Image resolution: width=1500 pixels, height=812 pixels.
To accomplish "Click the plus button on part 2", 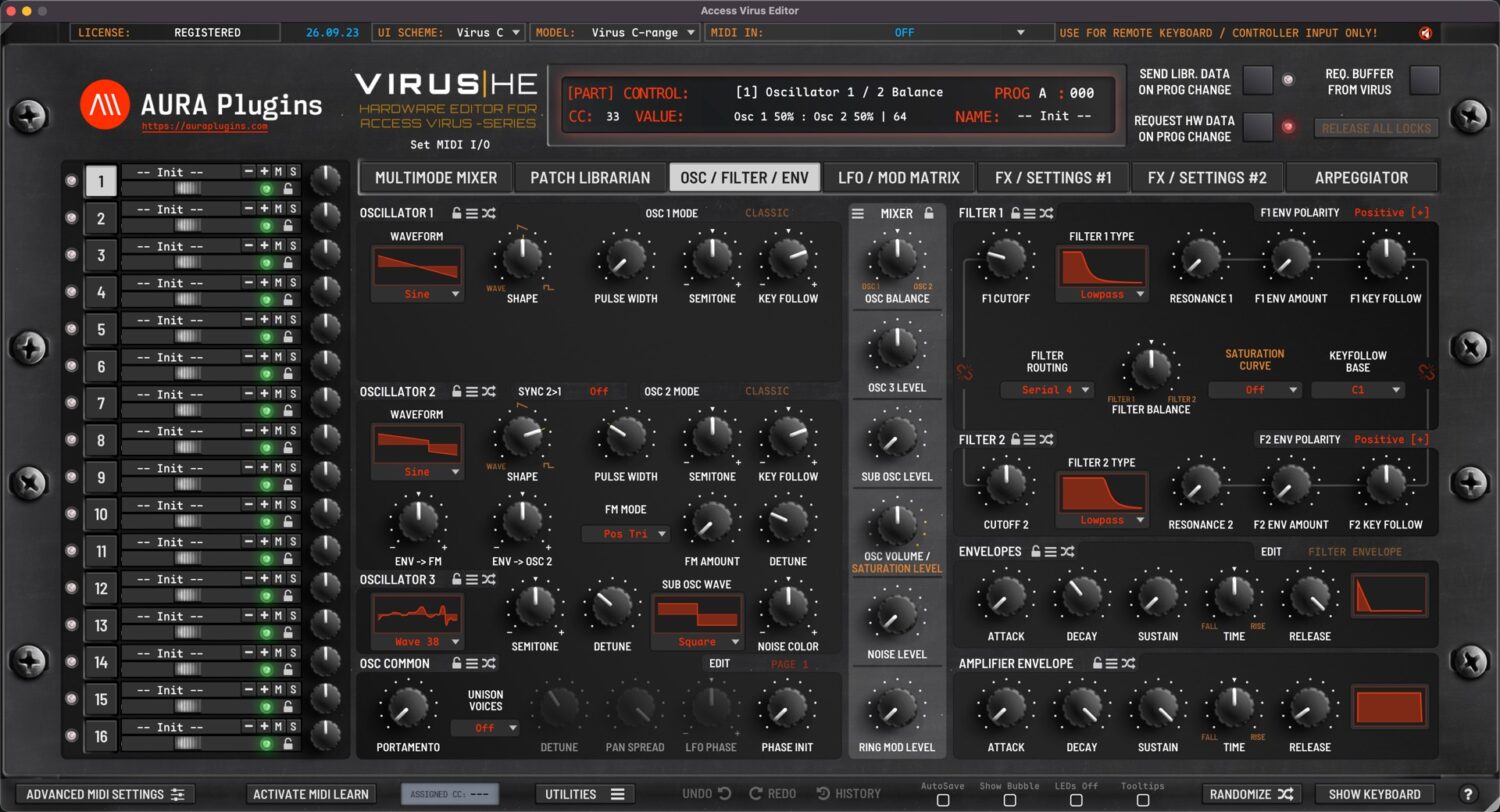I will [264, 209].
